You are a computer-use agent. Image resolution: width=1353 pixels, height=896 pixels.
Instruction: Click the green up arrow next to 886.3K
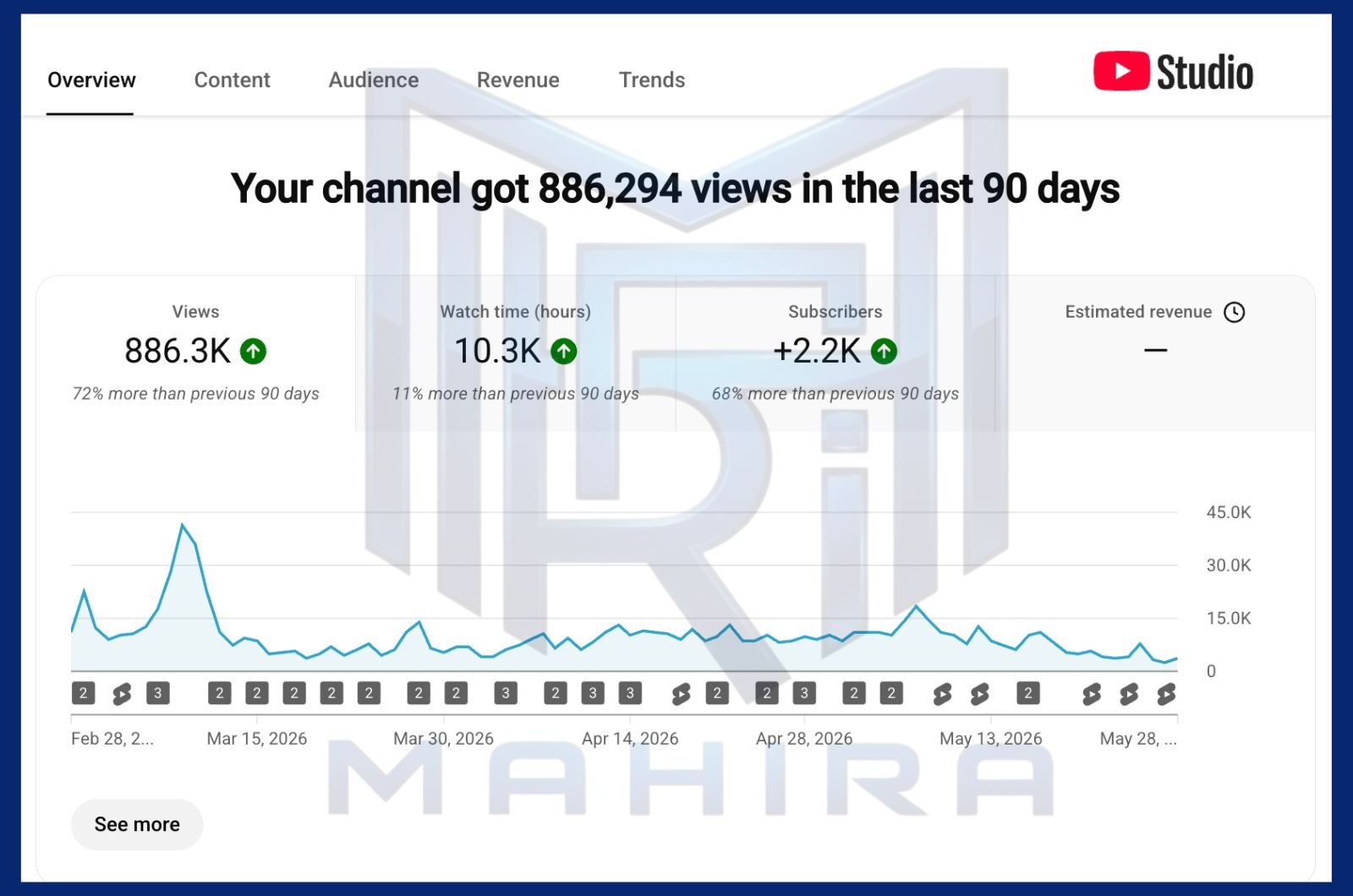point(253,351)
